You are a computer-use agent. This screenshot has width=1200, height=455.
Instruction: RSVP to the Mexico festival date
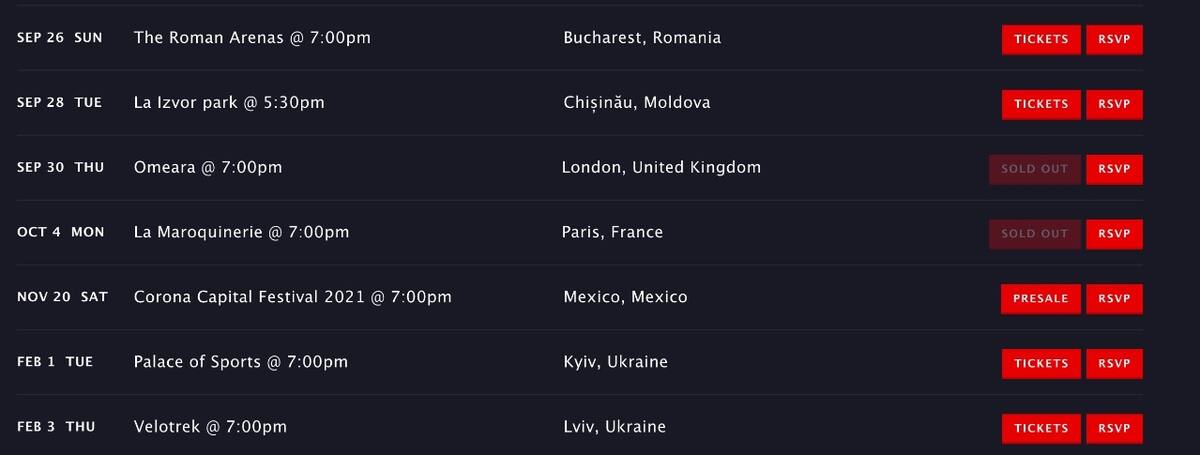(1114, 298)
